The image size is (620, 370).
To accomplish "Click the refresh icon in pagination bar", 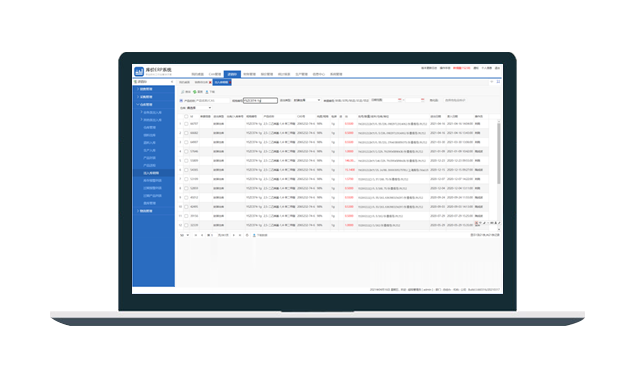I will (x=247, y=235).
